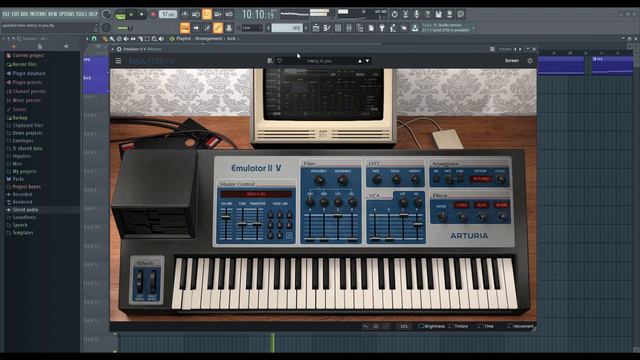
Task: Click the chat bubble icon in the toolbar
Action: point(460,14)
